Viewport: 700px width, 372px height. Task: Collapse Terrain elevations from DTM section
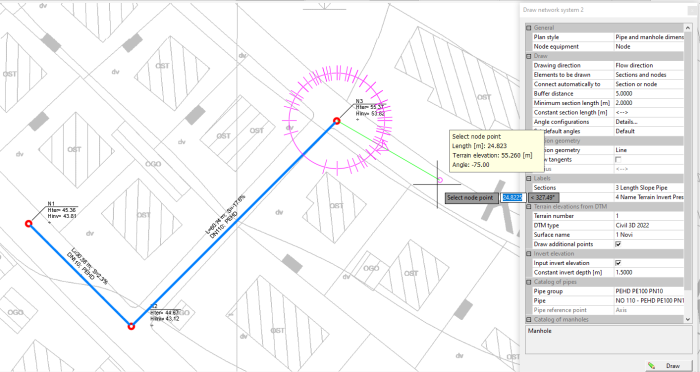pyautogui.click(x=529, y=206)
